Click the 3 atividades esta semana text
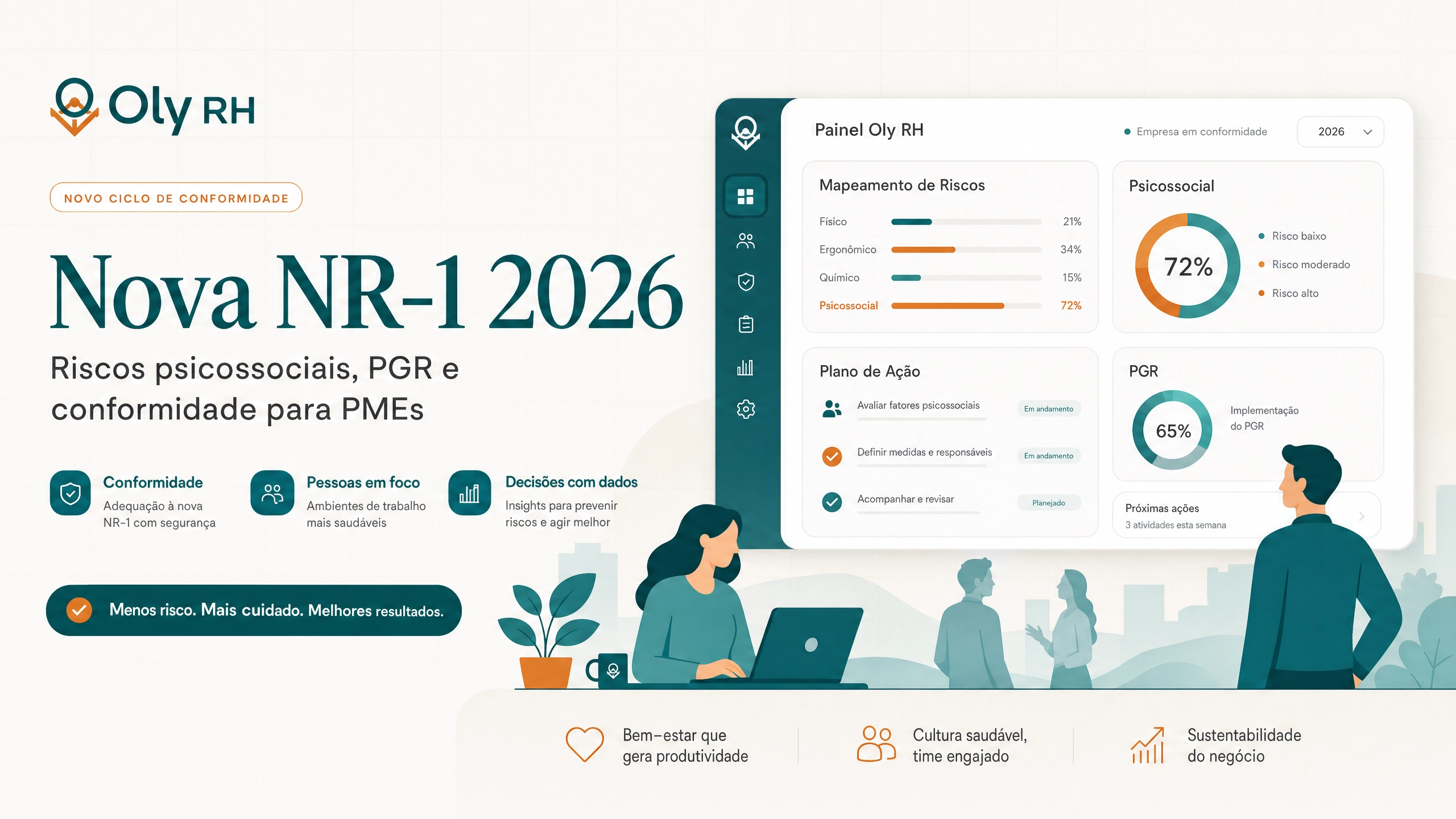1456x819 pixels. [1176, 525]
